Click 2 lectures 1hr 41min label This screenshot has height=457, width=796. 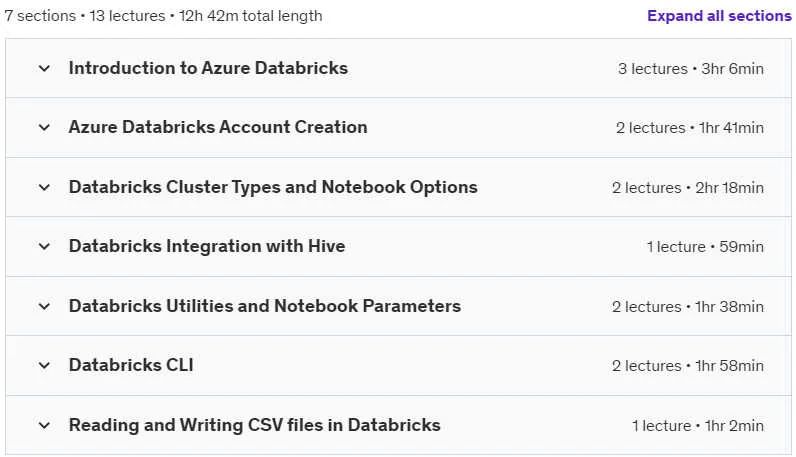pos(689,128)
